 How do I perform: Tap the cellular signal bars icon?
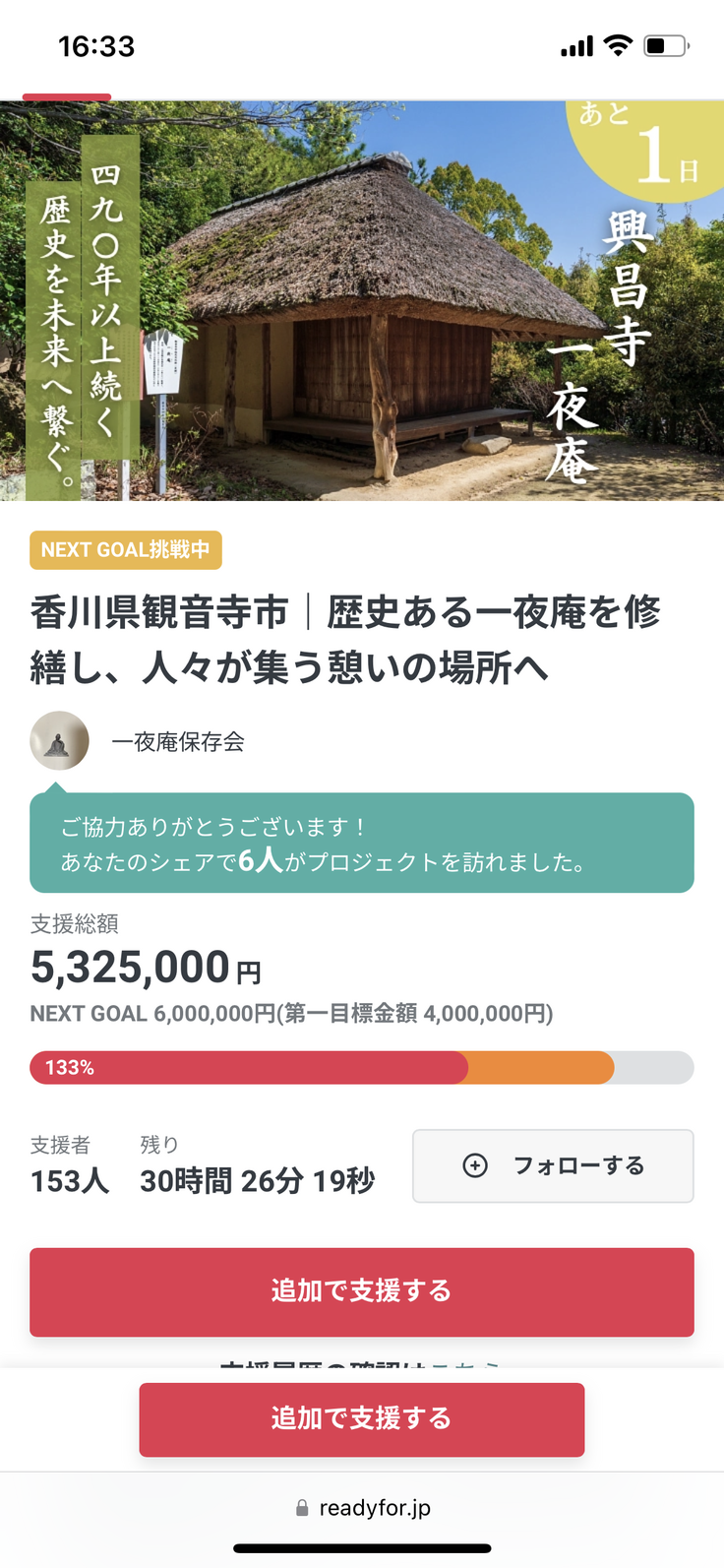coord(577,46)
